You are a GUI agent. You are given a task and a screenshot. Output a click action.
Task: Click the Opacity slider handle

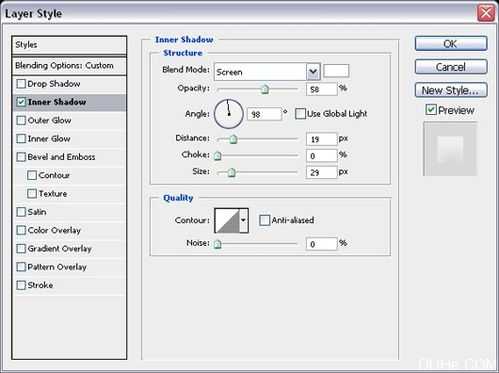[265, 89]
